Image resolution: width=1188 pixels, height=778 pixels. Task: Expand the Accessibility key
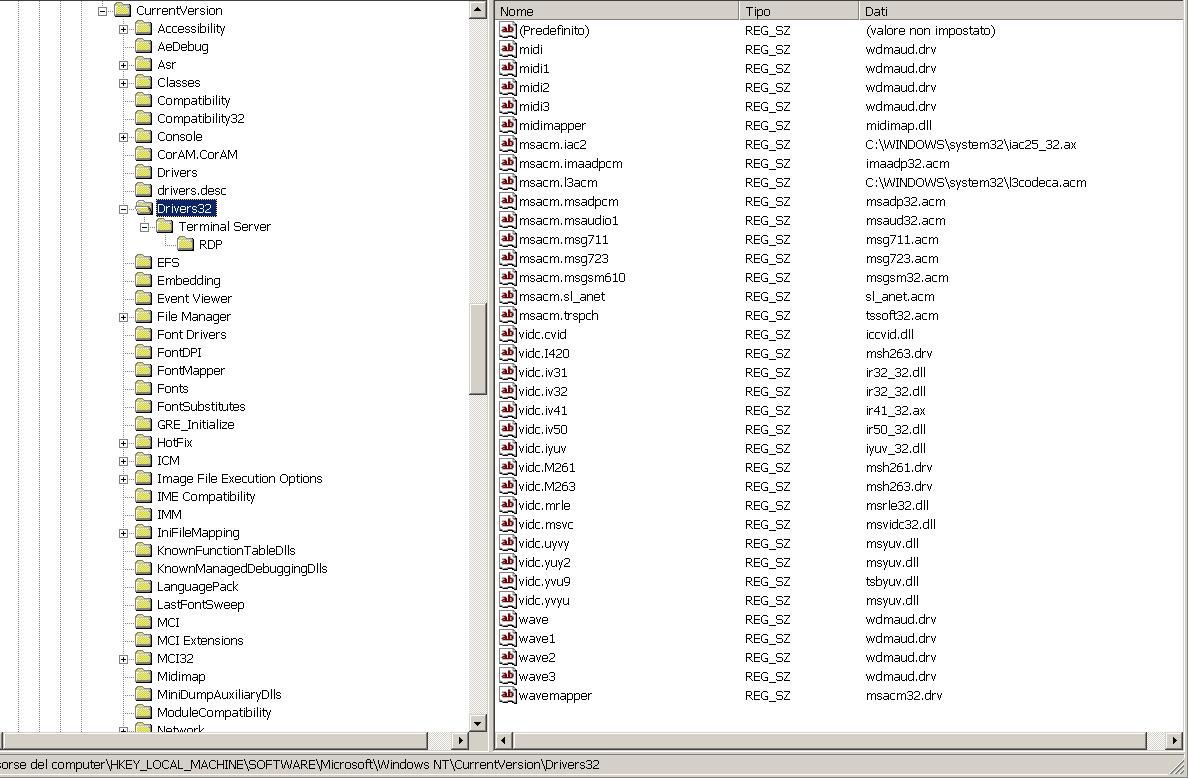(x=123, y=29)
